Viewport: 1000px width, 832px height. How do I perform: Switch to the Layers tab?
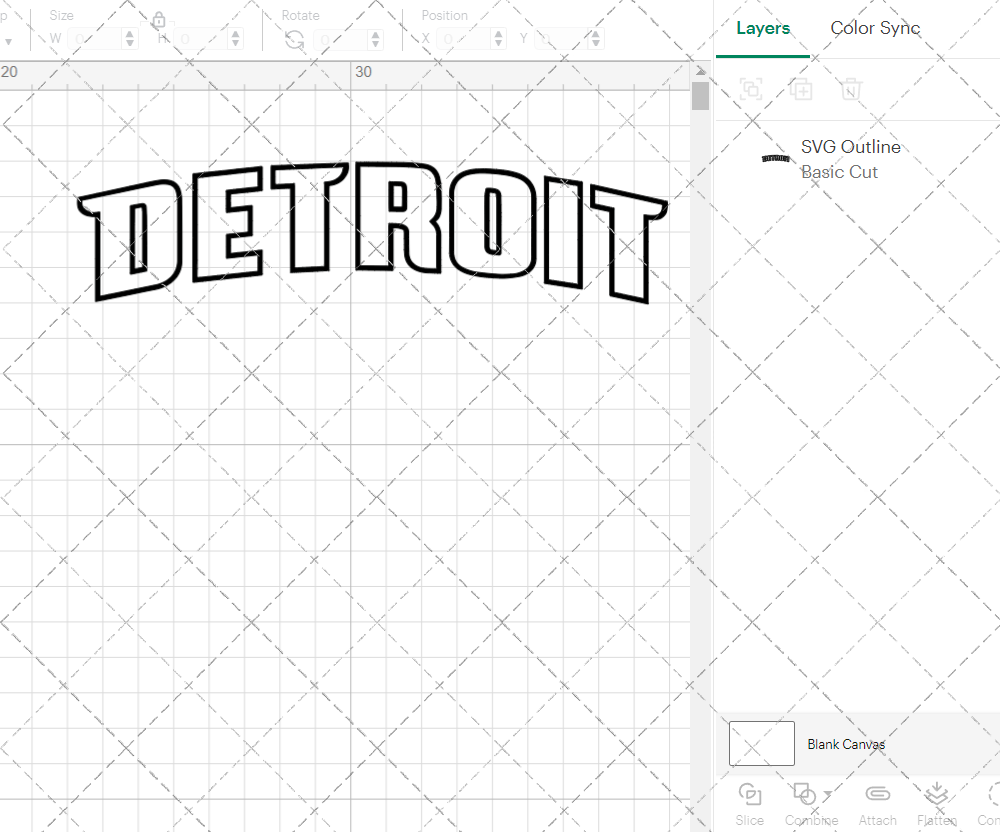click(x=763, y=28)
